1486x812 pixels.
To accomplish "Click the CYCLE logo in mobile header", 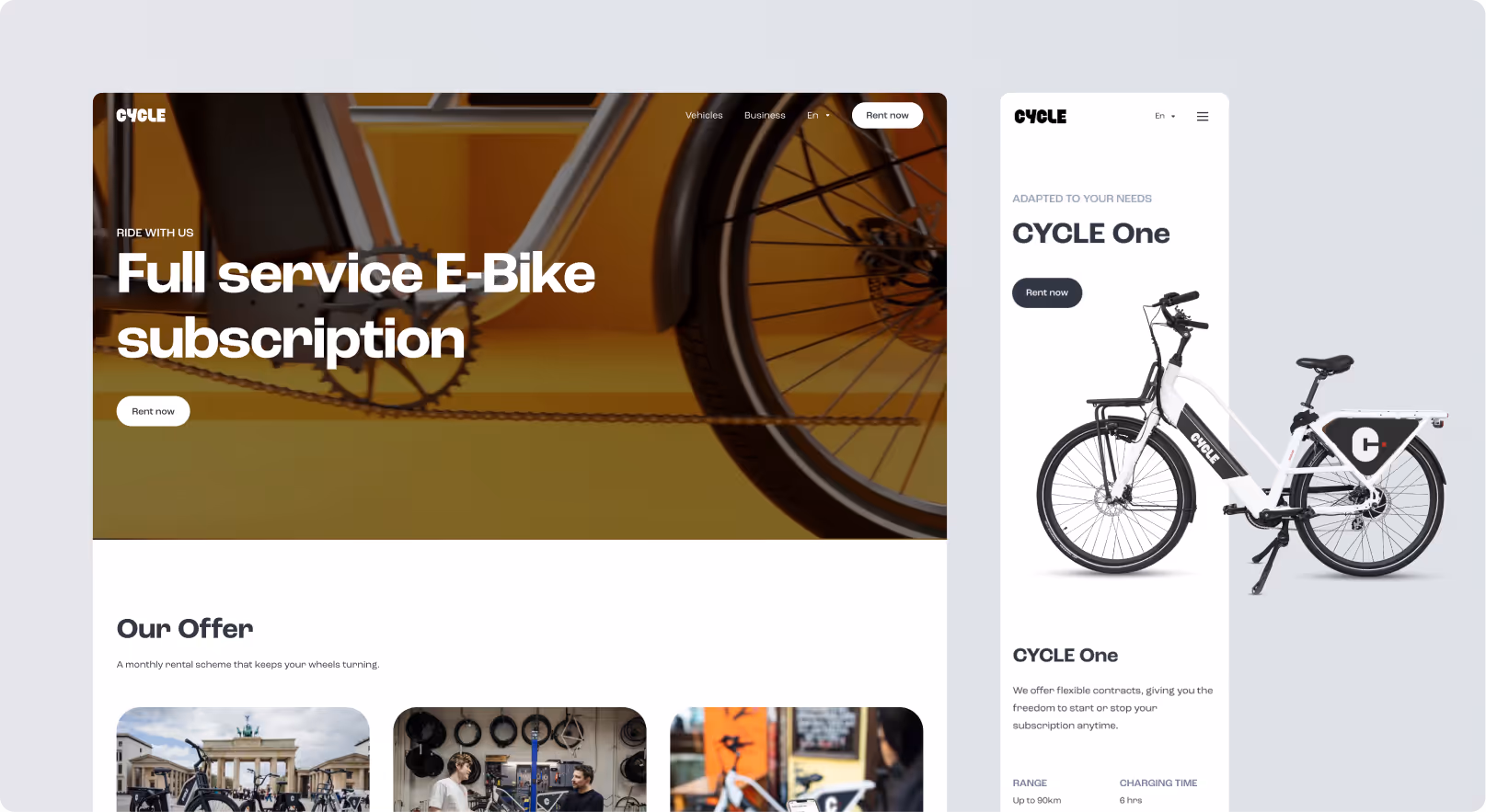I will tap(1040, 117).
